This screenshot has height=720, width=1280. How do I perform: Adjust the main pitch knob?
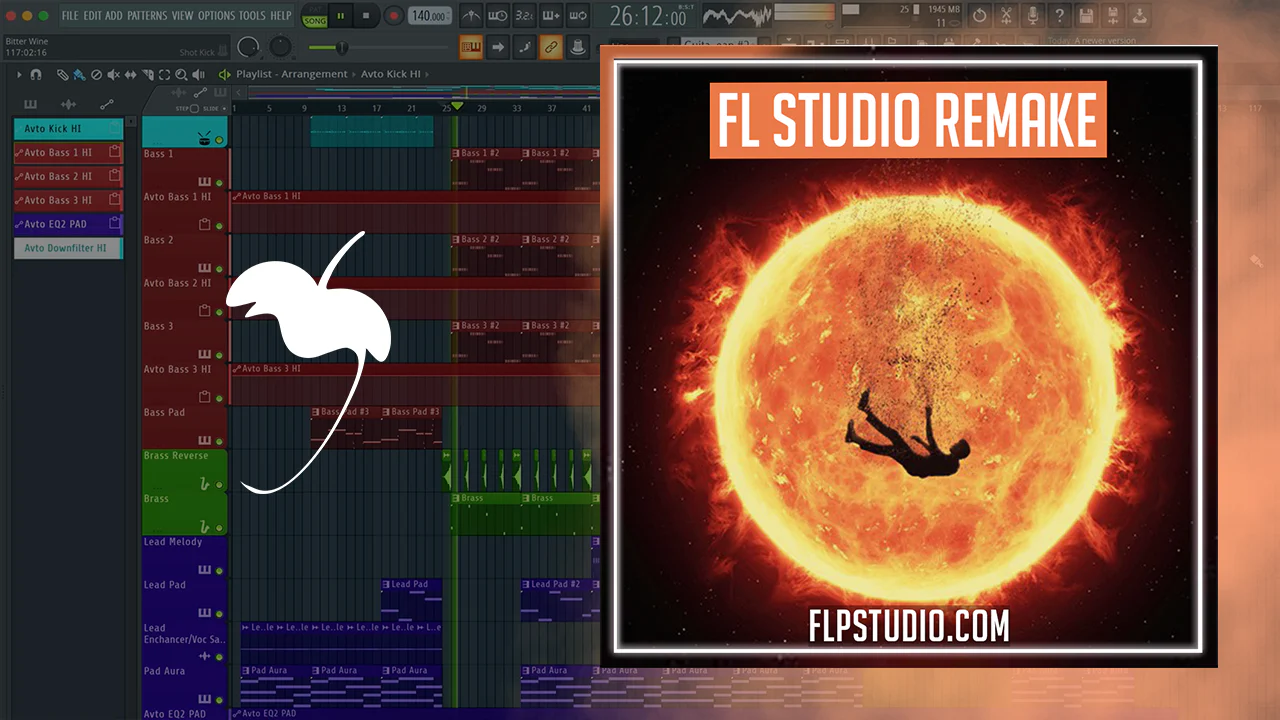[x=282, y=46]
